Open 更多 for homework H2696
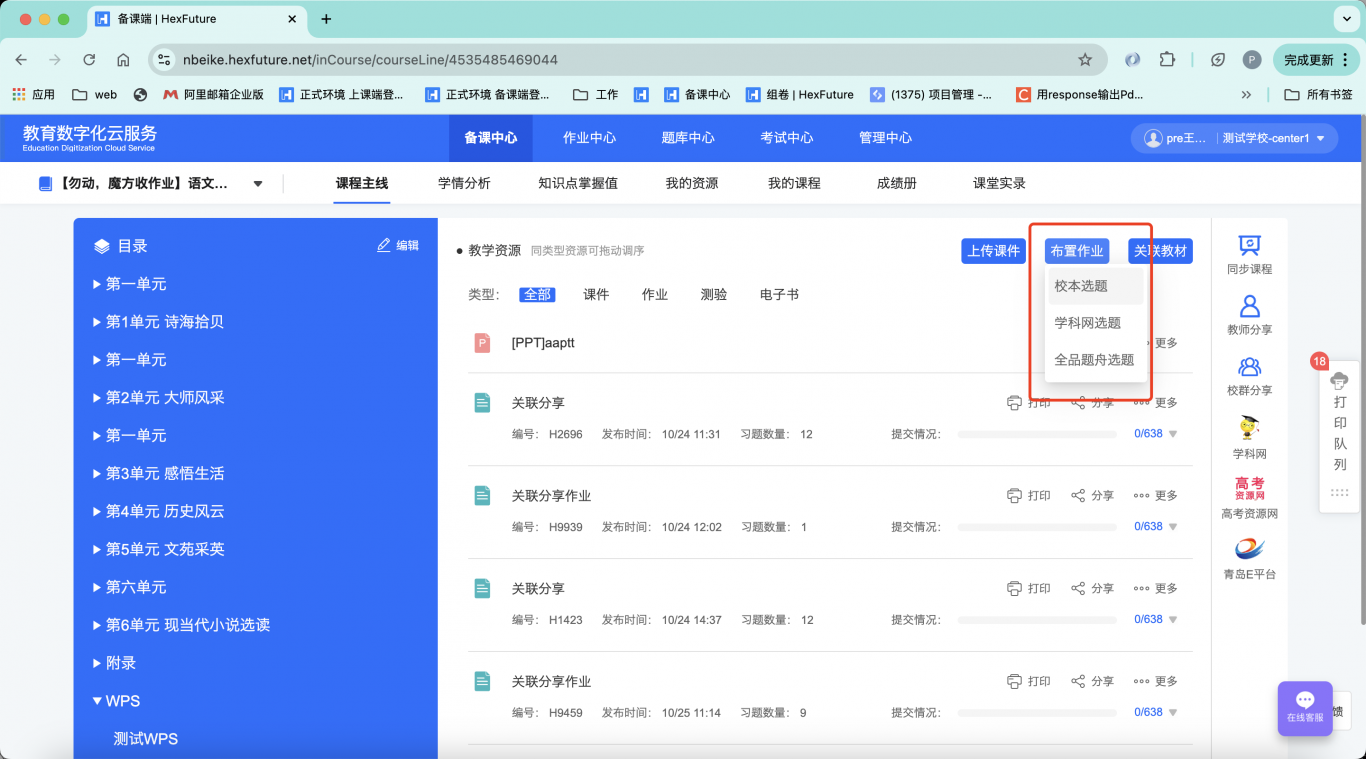 pos(1156,403)
